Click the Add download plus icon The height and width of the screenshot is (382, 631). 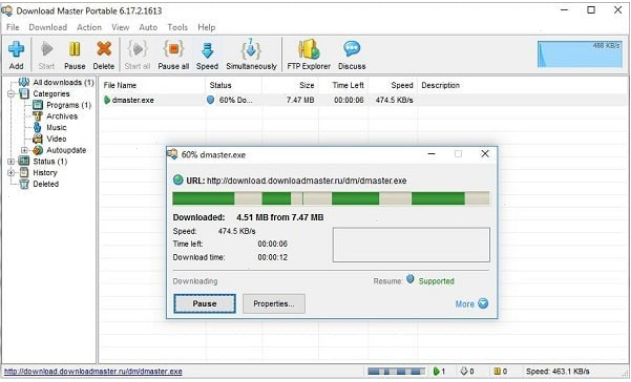(x=16, y=50)
